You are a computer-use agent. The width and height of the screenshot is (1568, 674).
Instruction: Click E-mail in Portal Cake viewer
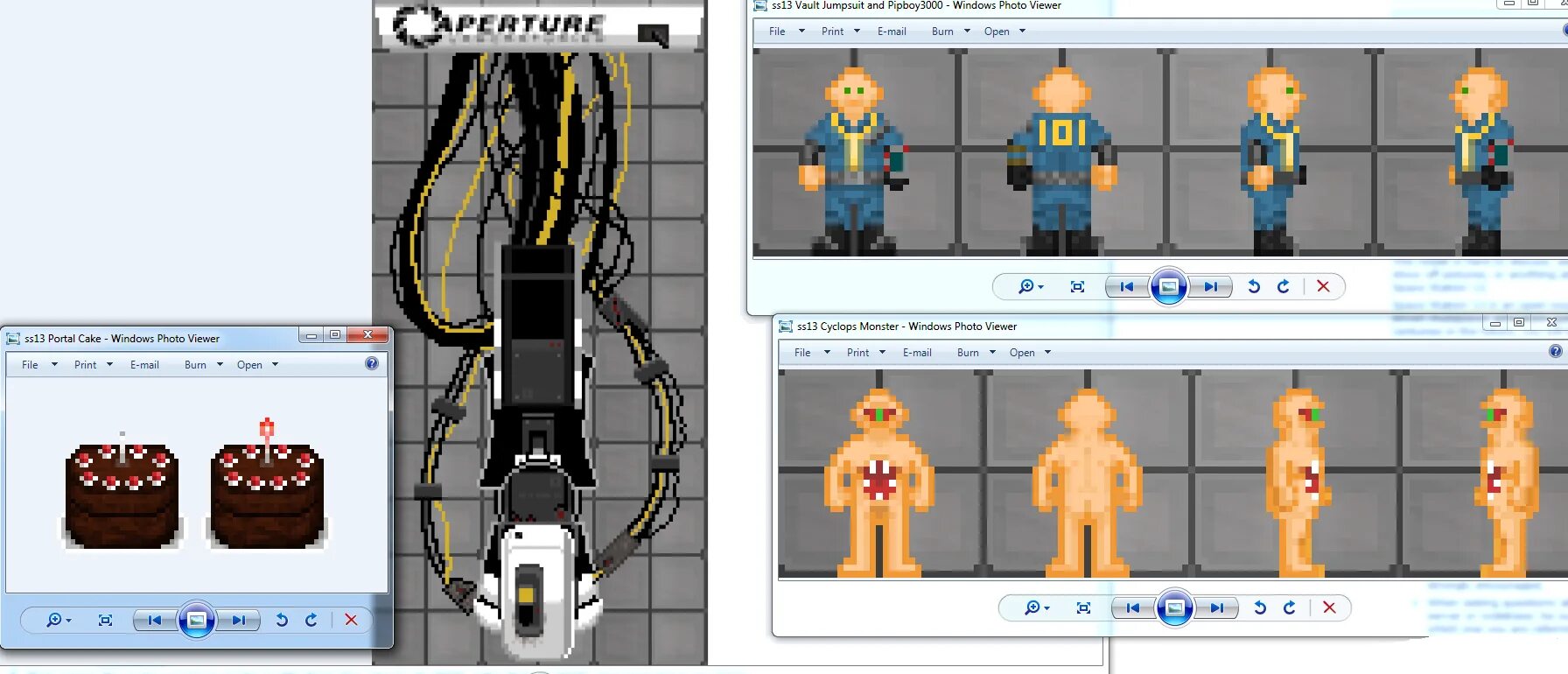144,365
